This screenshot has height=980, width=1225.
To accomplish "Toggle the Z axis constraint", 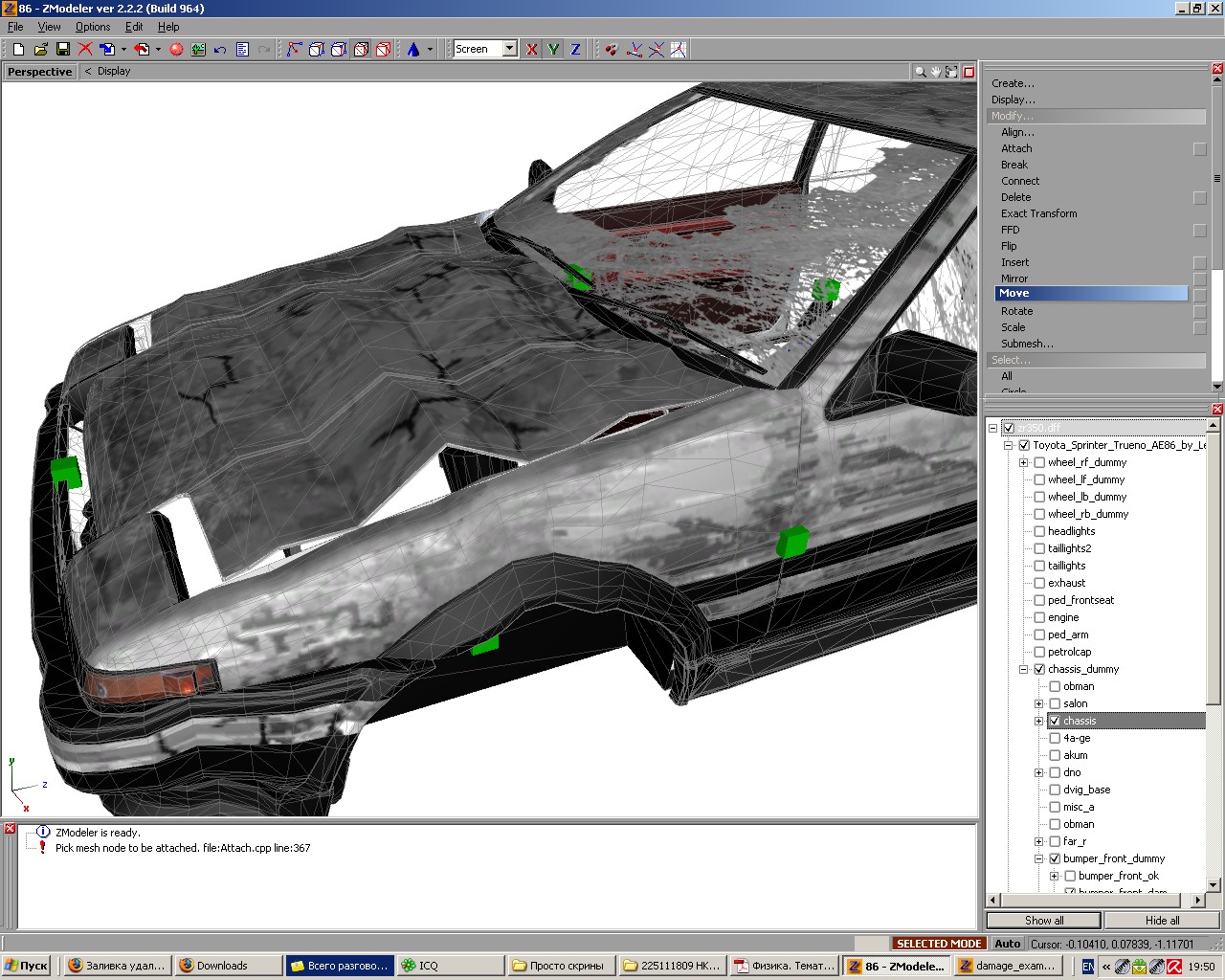I will coord(575,49).
